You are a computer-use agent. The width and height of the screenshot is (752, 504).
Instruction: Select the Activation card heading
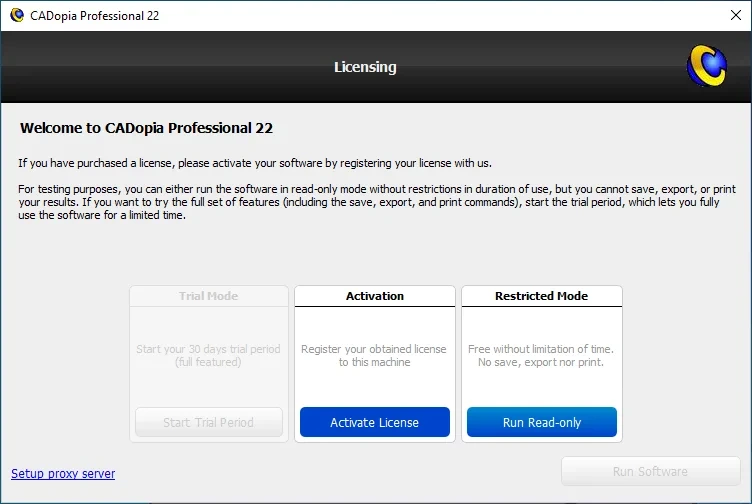(375, 296)
